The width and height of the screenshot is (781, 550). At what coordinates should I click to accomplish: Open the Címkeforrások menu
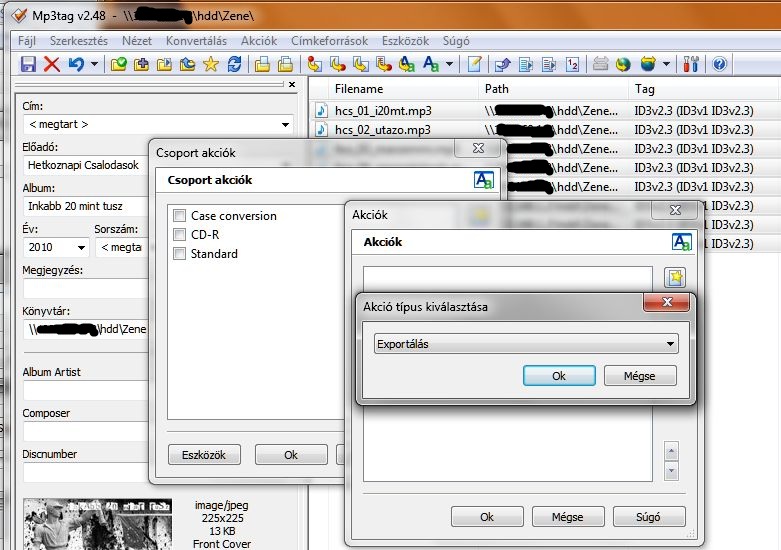coord(329,41)
